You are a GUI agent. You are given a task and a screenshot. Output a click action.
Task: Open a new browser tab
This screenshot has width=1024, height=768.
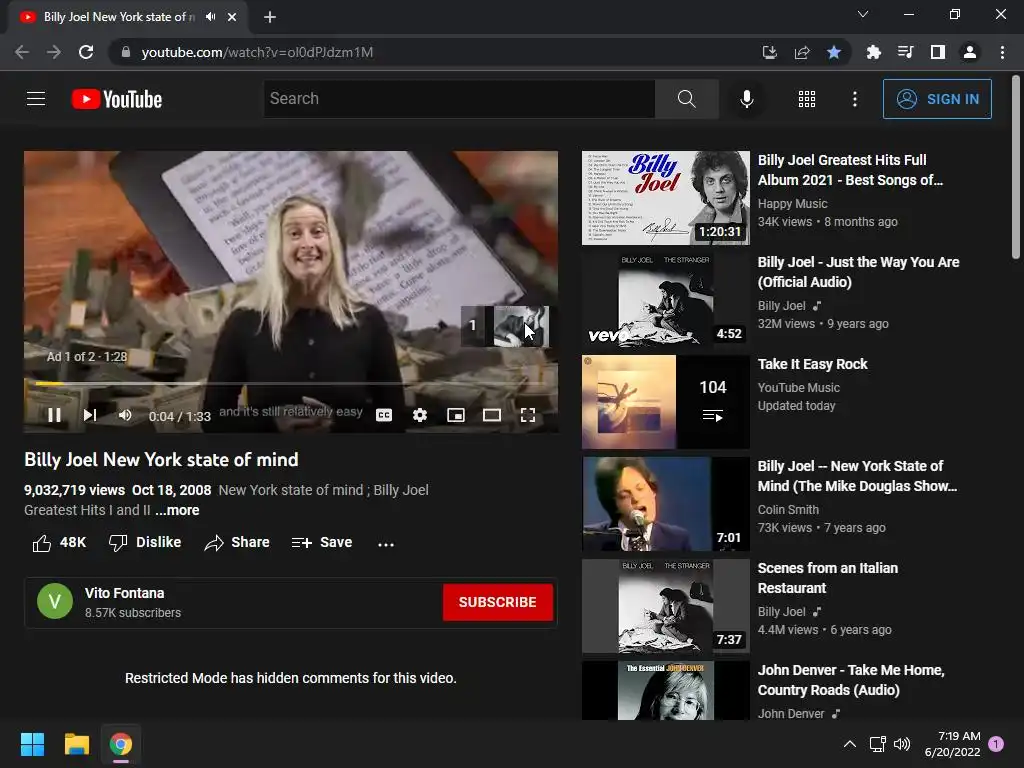coord(270,17)
